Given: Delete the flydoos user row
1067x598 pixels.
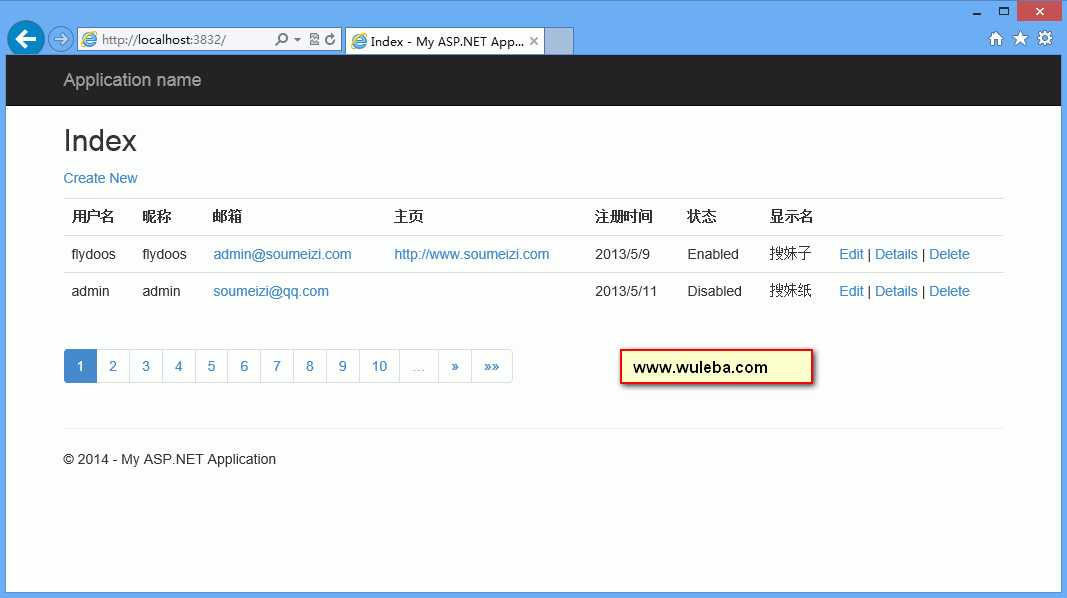Looking at the screenshot, I should [x=949, y=254].
